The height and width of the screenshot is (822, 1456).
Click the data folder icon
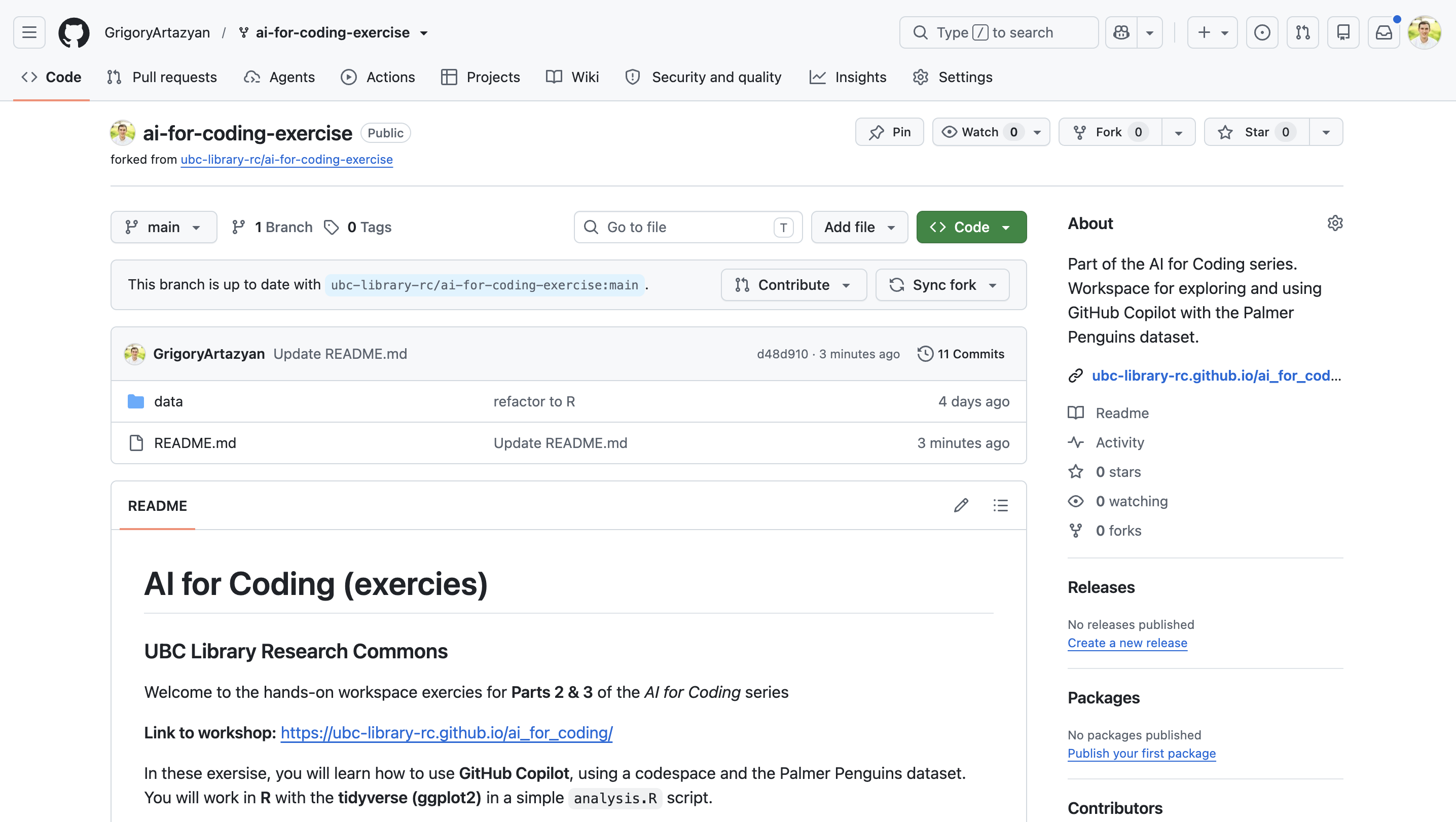coord(136,401)
